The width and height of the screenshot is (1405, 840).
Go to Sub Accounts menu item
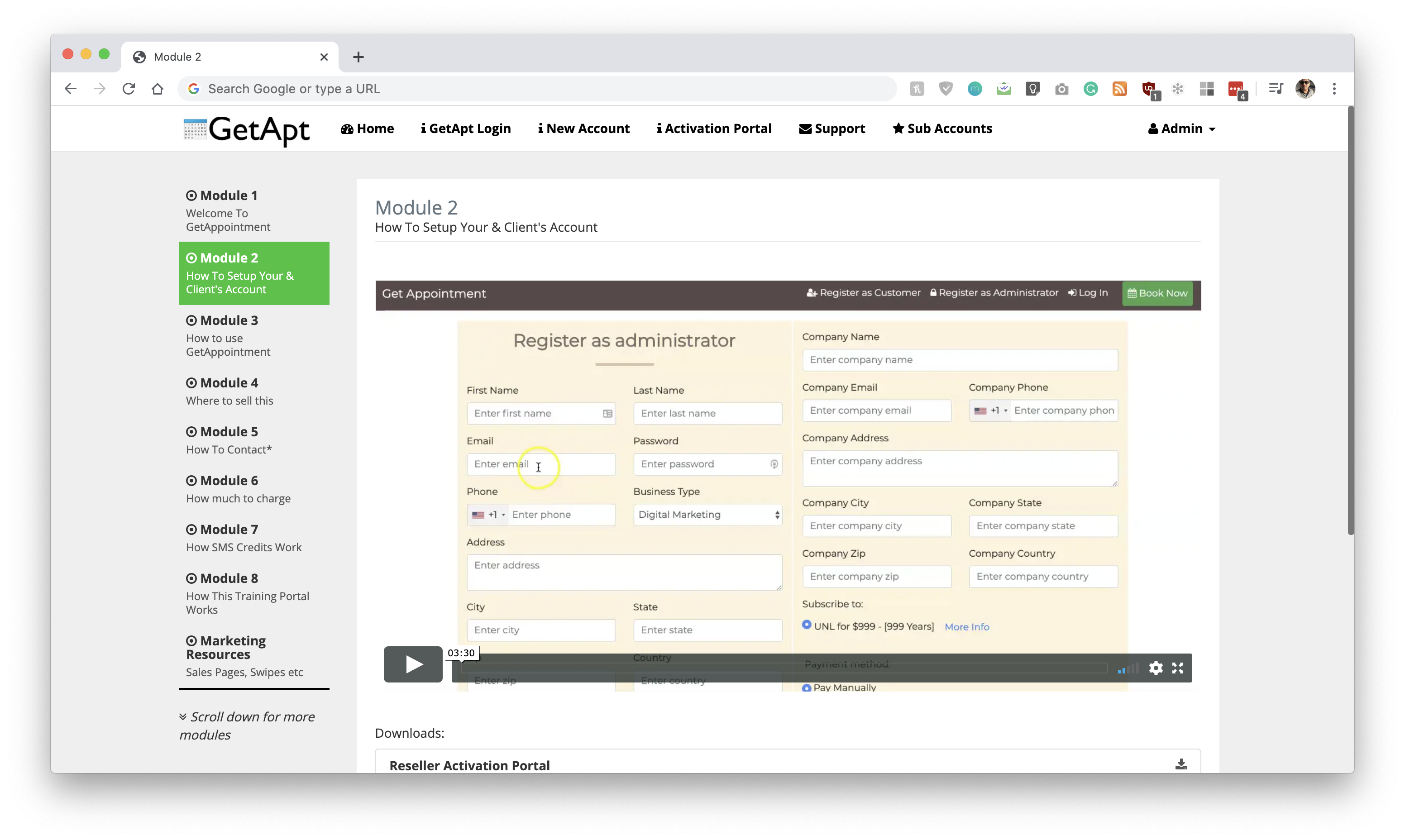(x=942, y=129)
